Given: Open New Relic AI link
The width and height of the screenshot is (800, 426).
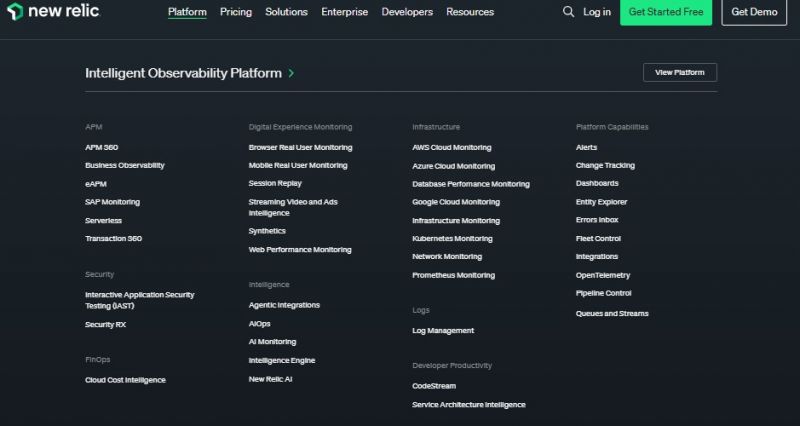Looking at the screenshot, I should (270, 379).
